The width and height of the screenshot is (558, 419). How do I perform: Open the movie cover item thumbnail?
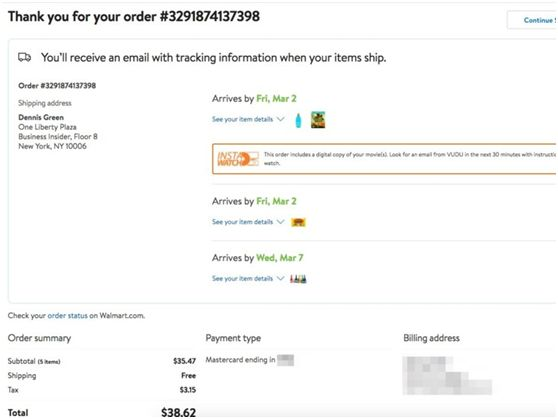click(318, 120)
